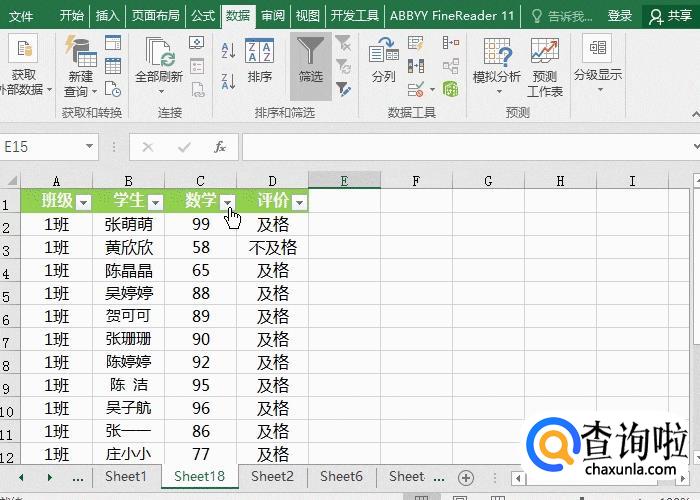Click the flash fill icon

point(416,43)
